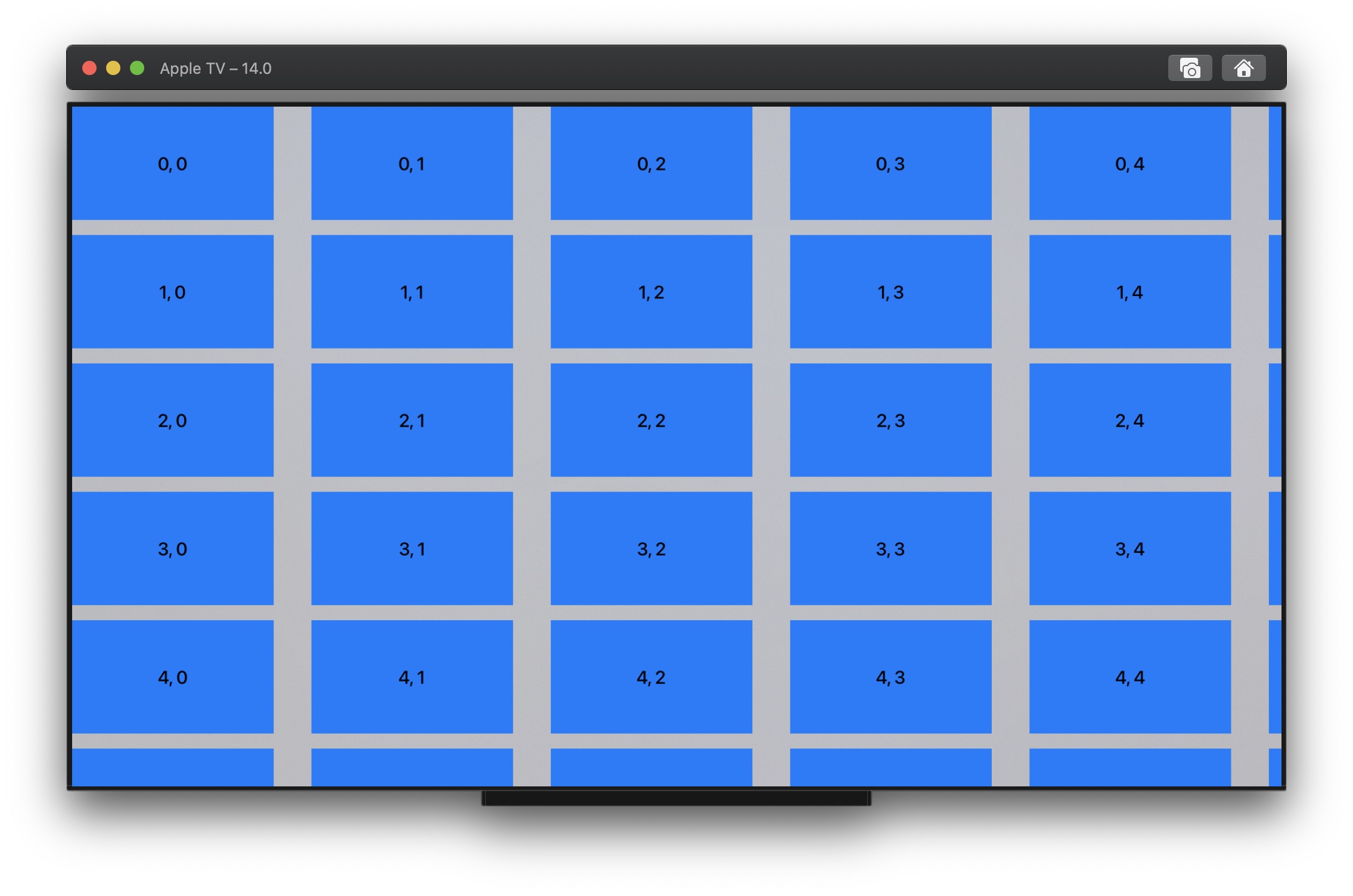Go to the Home screen with house icon
Screen dimensions: 1353x896
click(x=1243, y=69)
